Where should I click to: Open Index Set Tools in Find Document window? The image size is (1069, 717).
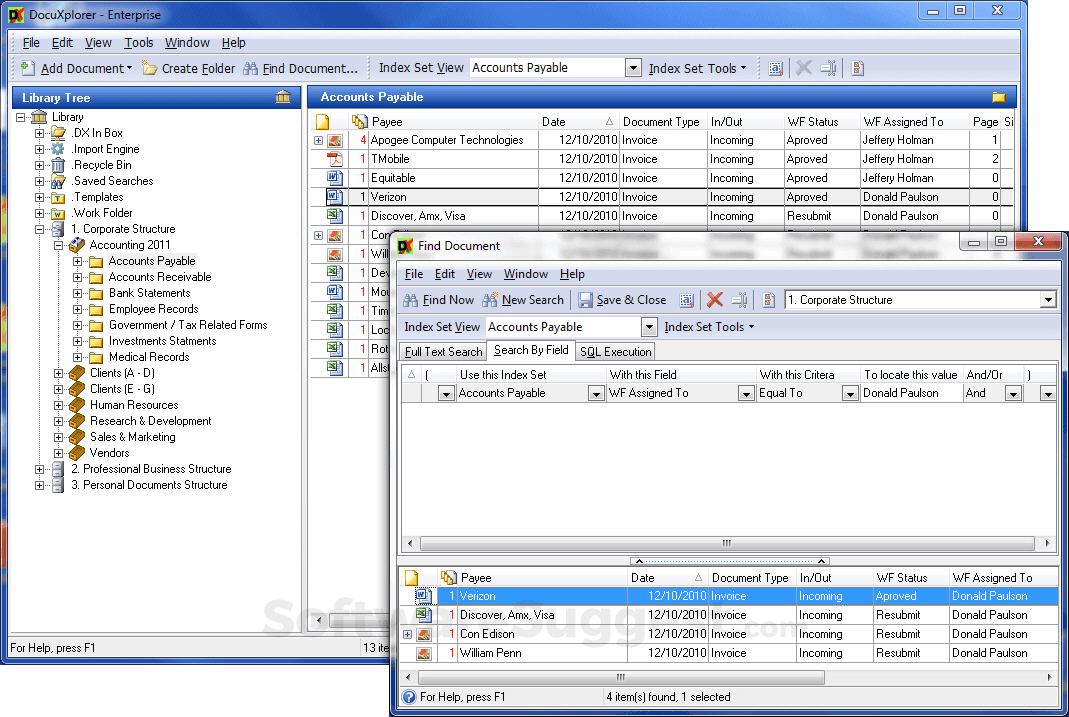click(x=708, y=327)
